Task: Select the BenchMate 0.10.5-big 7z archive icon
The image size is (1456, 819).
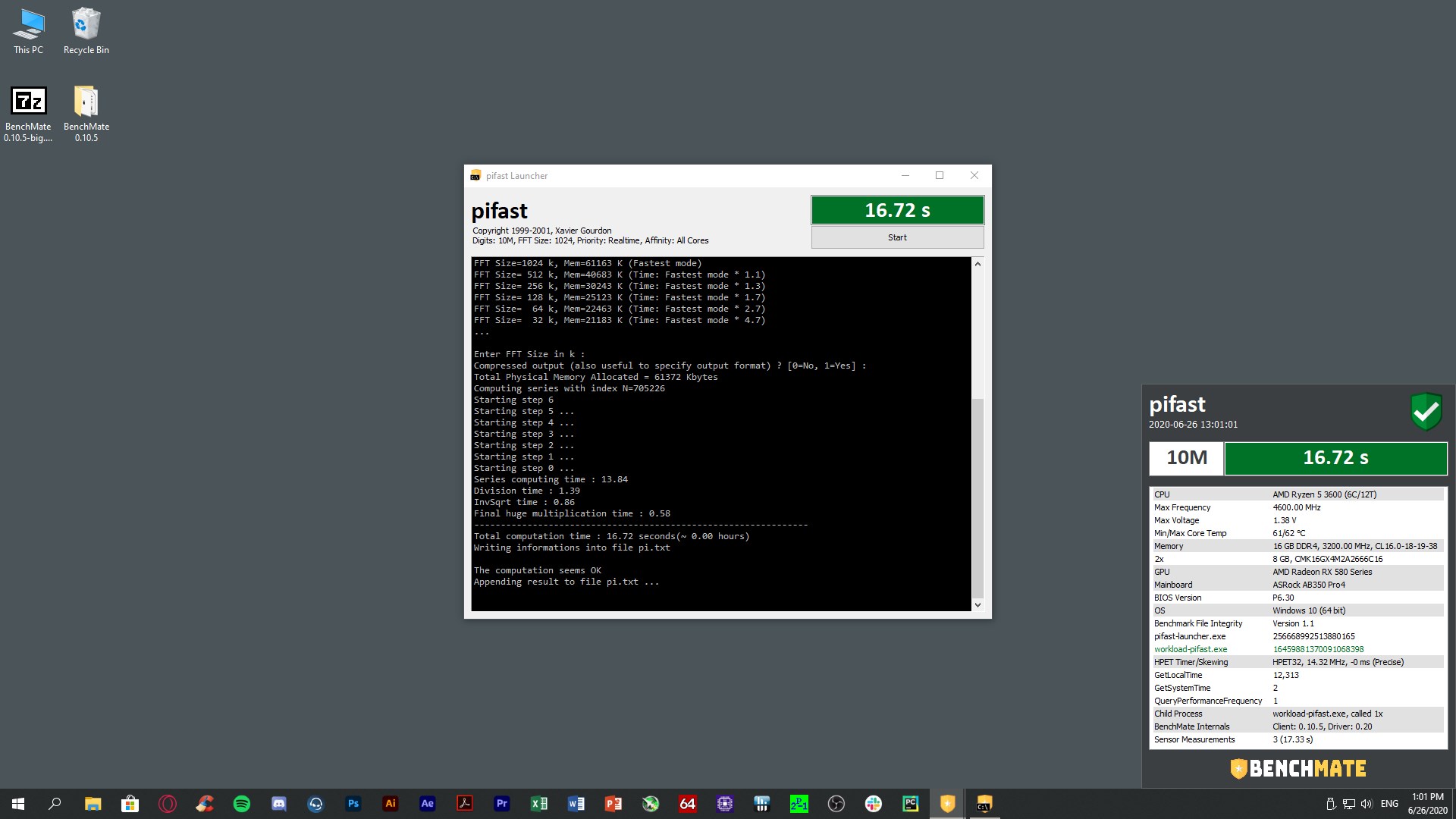Action: click(x=28, y=114)
